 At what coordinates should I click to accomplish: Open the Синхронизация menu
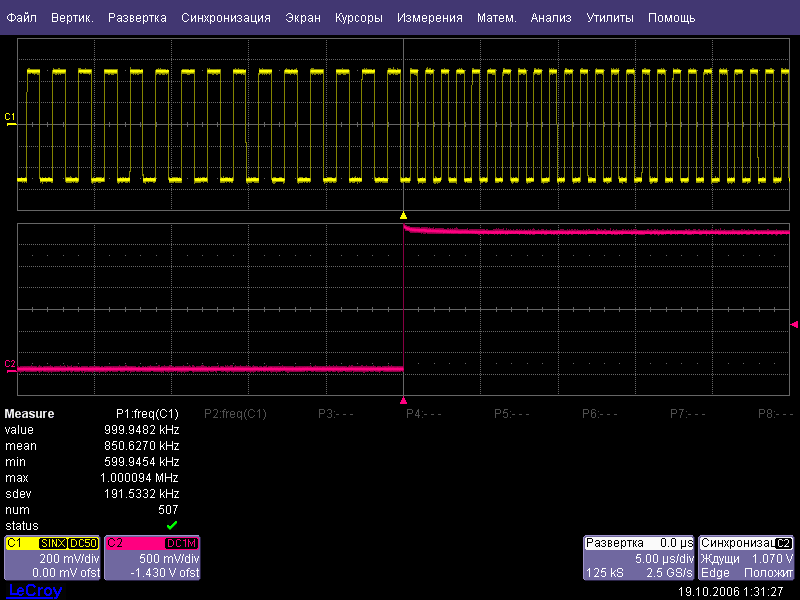226,18
